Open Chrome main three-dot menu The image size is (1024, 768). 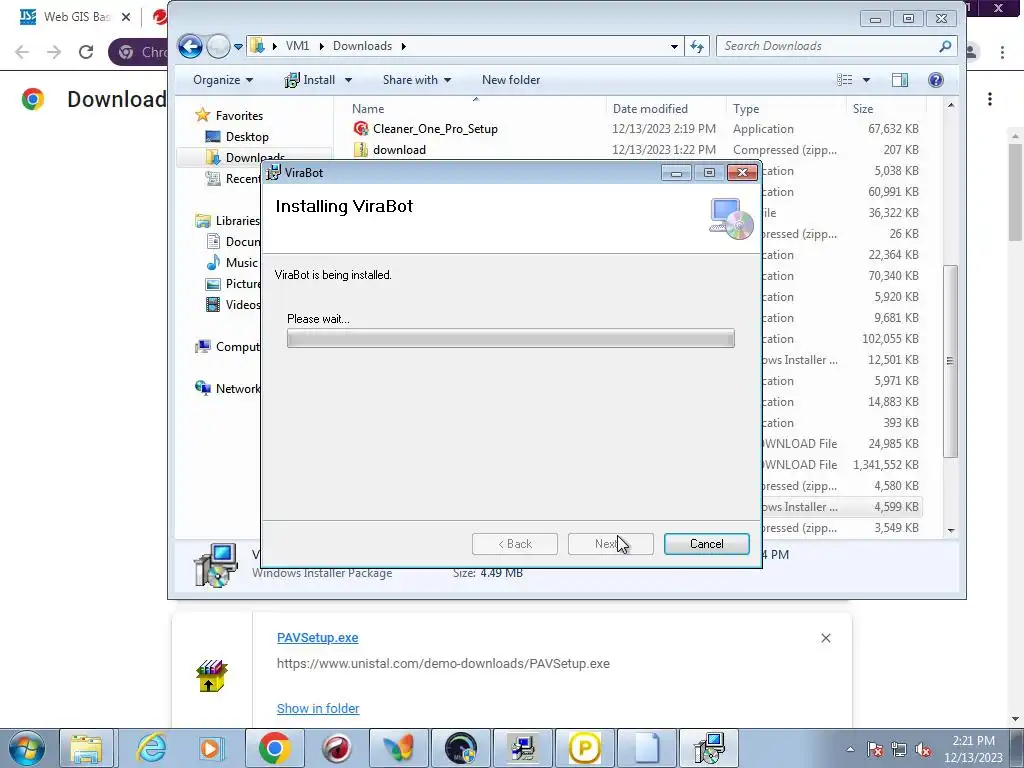(x=1002, y=52)
